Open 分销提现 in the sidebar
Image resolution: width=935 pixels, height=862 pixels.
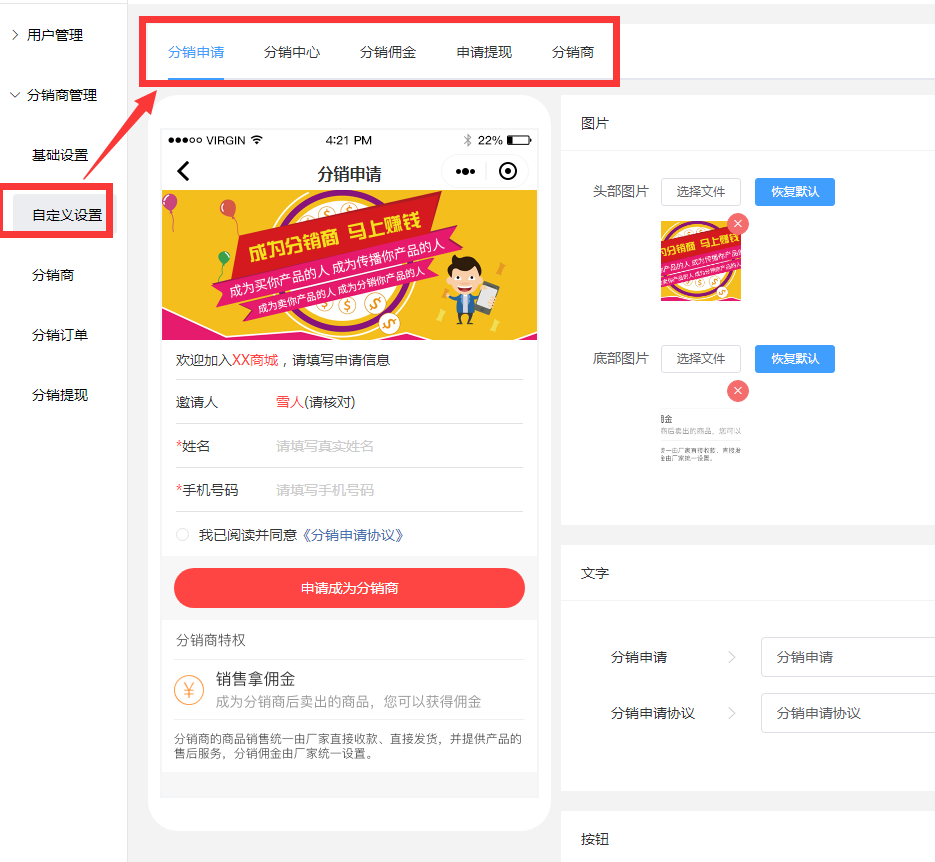point(60,395)
